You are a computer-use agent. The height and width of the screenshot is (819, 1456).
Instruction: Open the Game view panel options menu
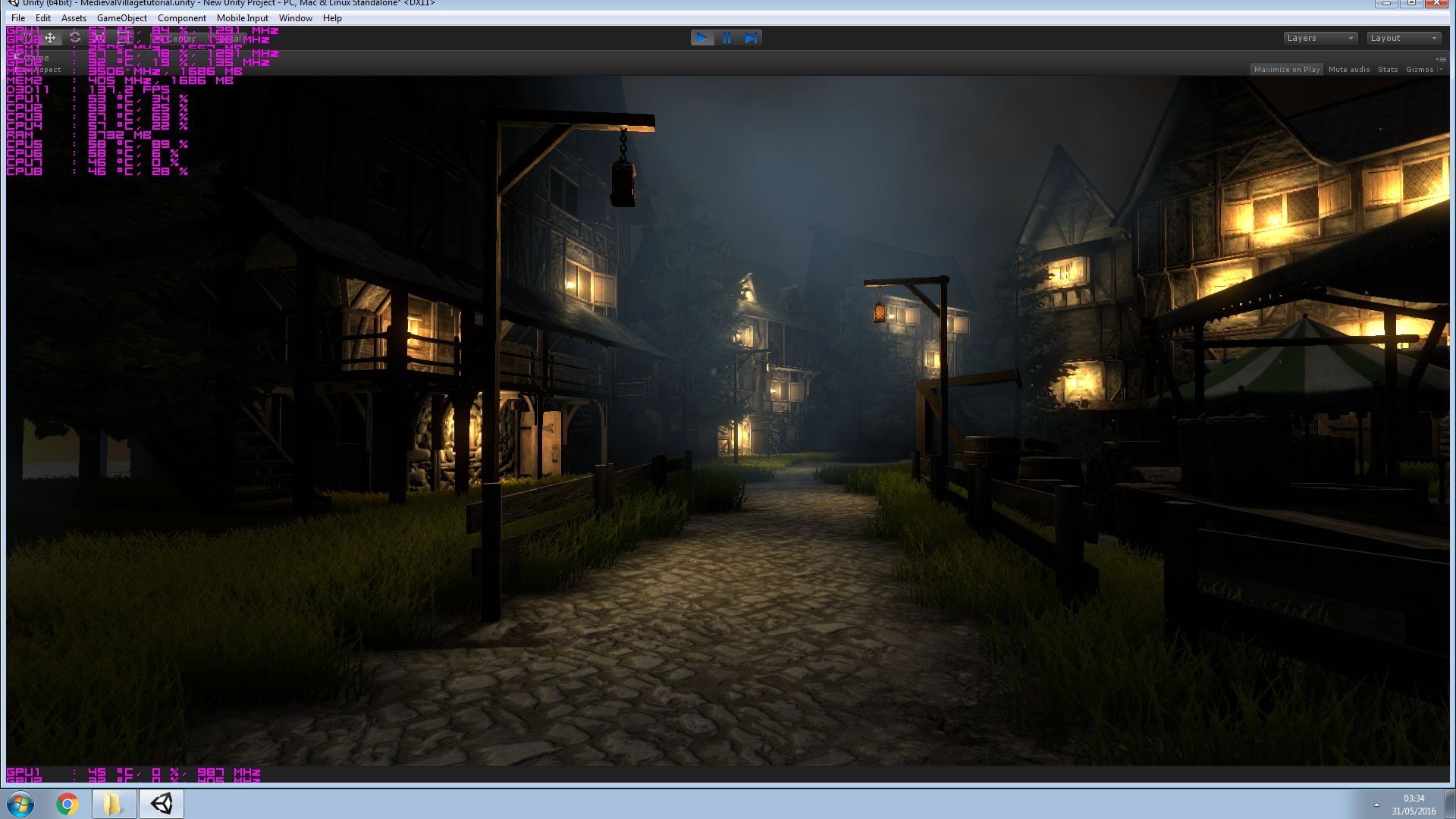coord(1440,58)
